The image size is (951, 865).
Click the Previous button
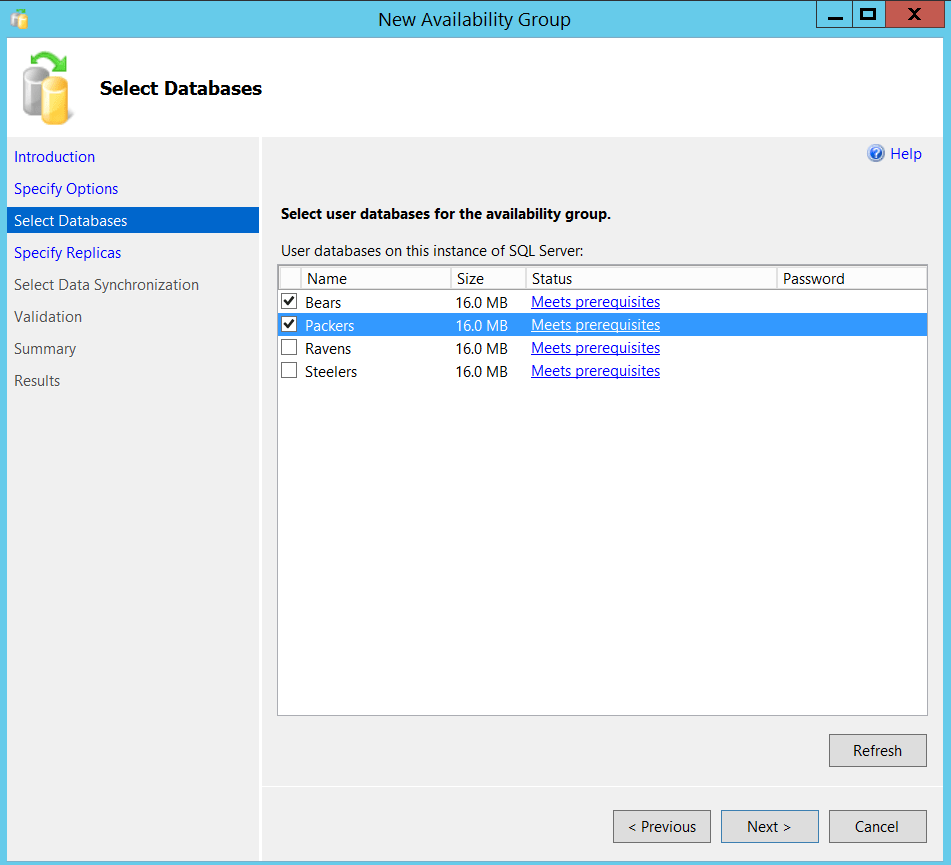(662, 826)
